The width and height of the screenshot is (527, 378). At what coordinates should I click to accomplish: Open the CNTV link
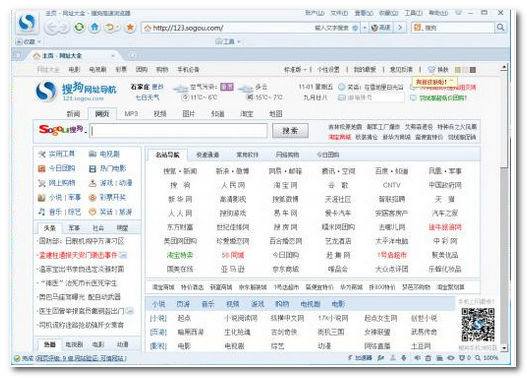coord(392,185)
